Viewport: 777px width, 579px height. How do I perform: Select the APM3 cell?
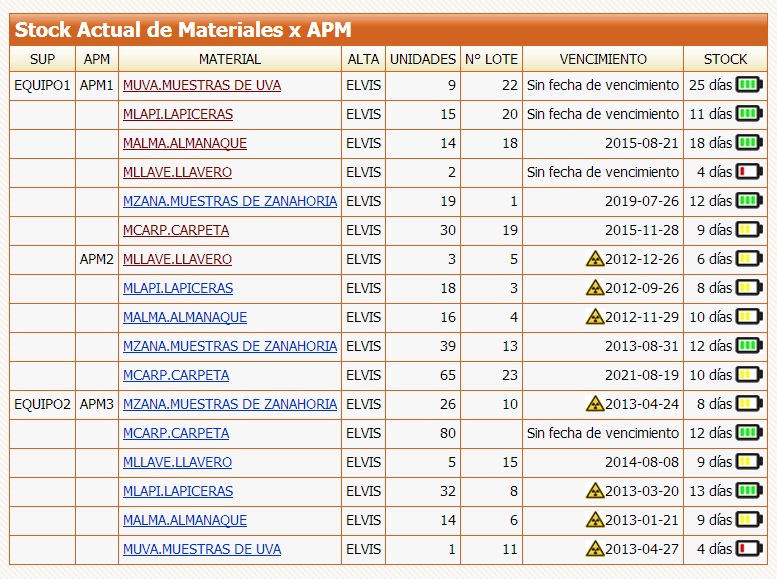(97, 404)
